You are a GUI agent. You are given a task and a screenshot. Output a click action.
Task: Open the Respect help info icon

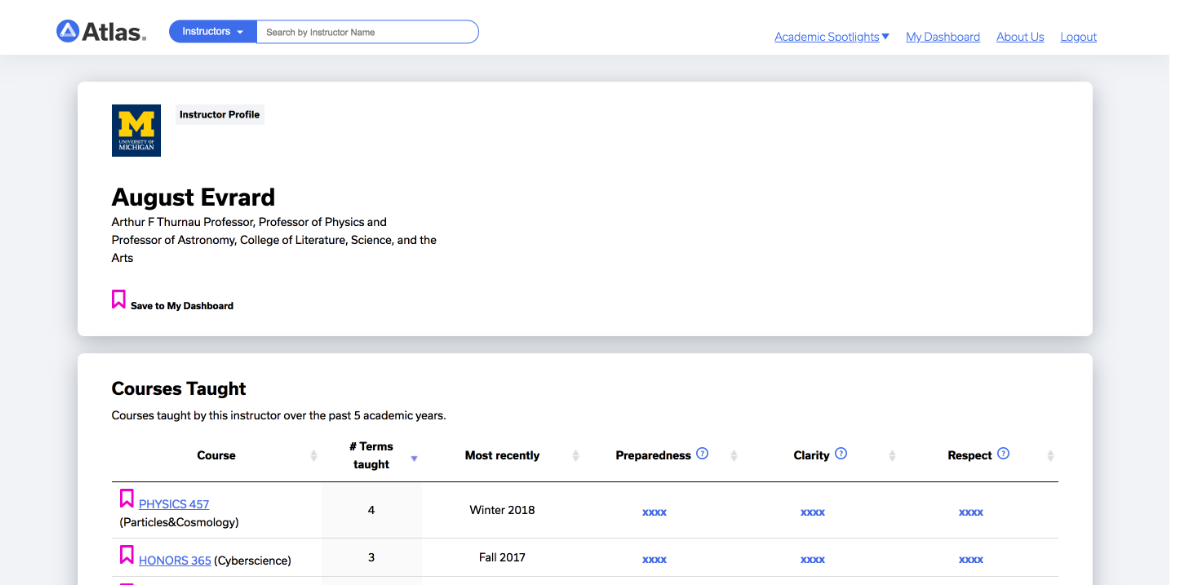click(1003, 453)
